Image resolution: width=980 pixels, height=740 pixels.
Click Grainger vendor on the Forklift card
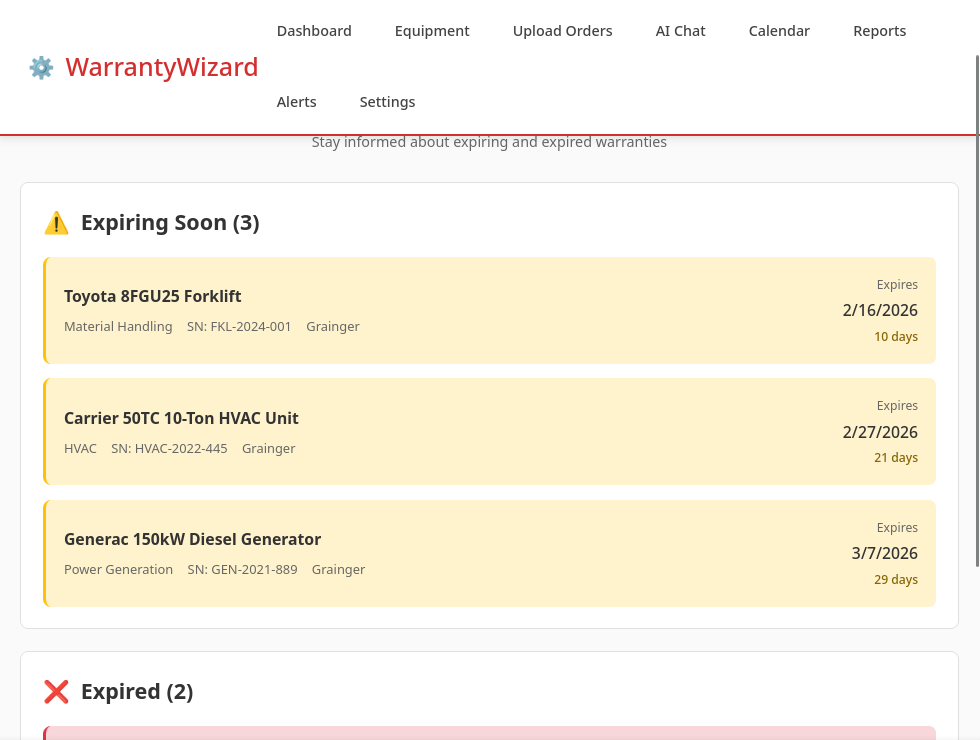(333, 327)
